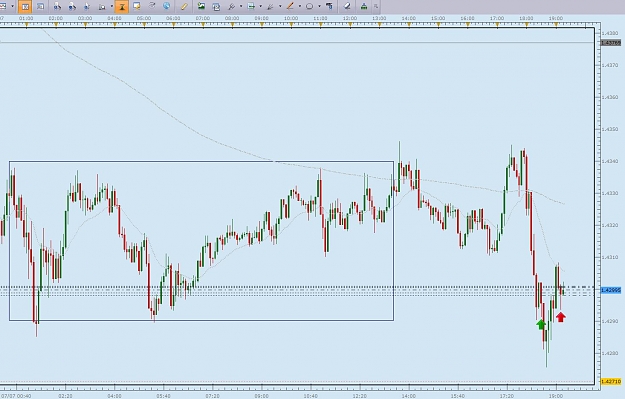Click the grey 1.4376 price label
Viewport: 625px width, 399px height.
click(611, 43)
